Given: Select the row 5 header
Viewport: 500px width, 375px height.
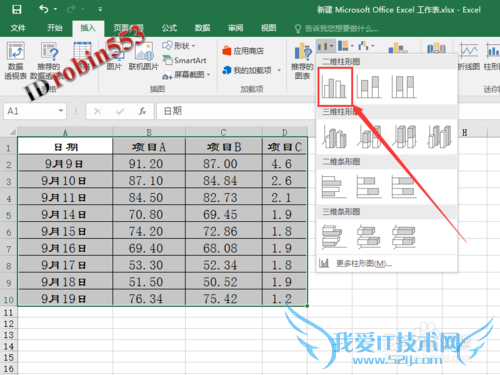Looking at the screenshot, I should 9,215.
